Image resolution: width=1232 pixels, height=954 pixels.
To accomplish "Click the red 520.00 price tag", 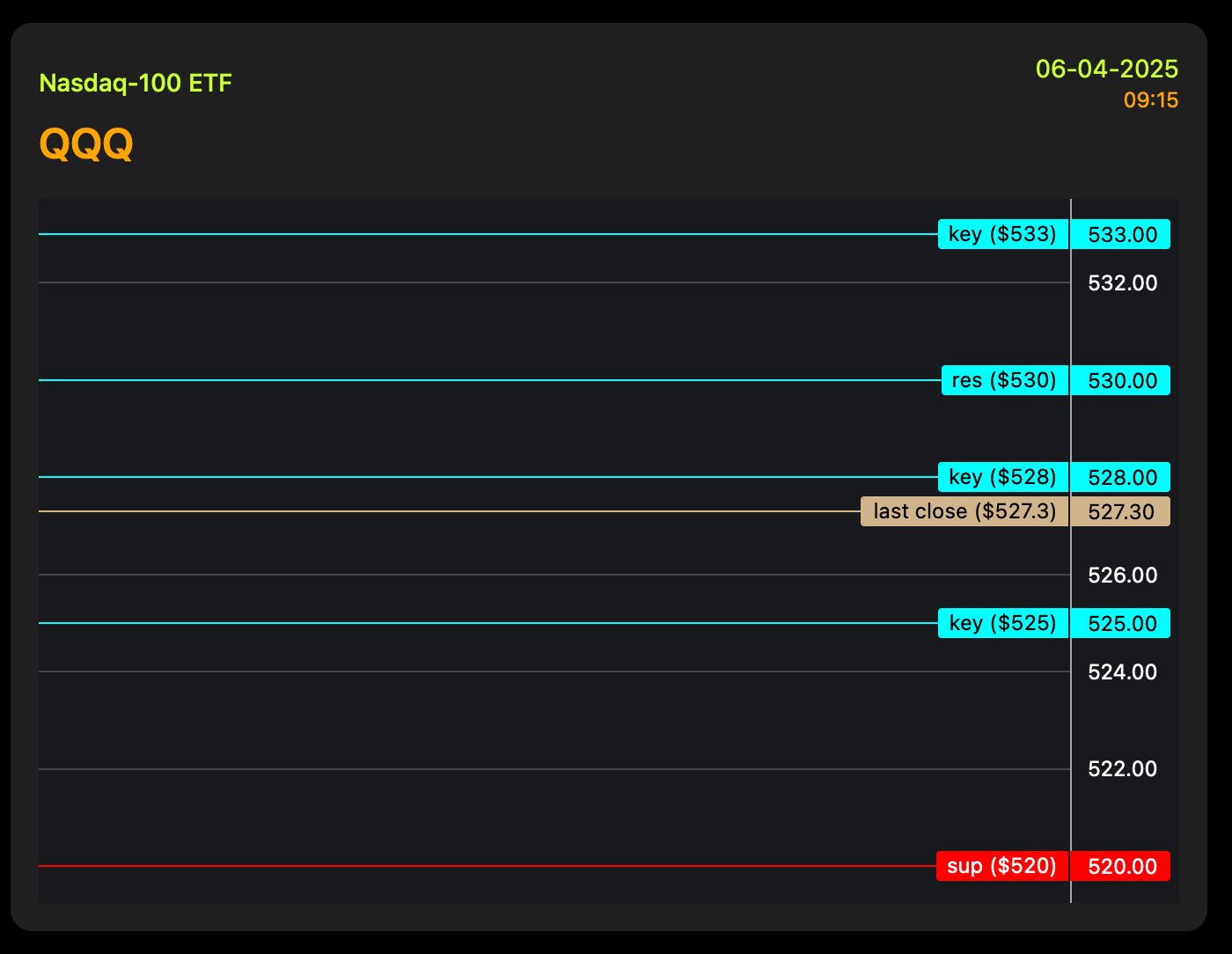I will pos(1122,866).
